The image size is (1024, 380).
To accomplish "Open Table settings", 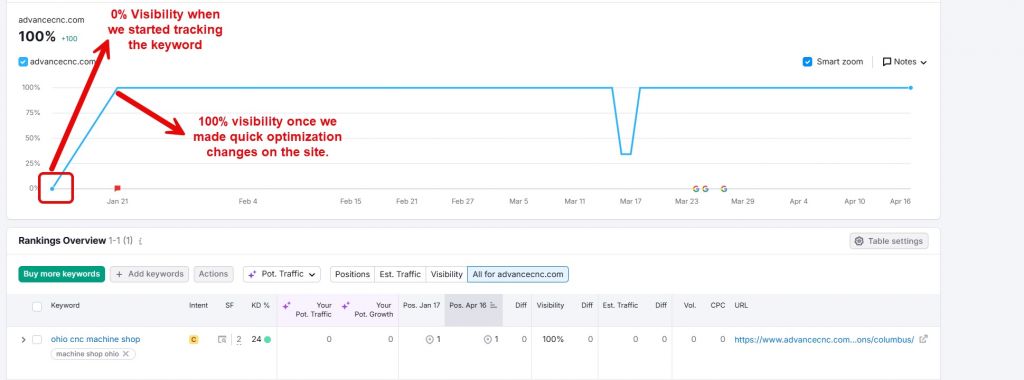I will [x=889, y=241].
